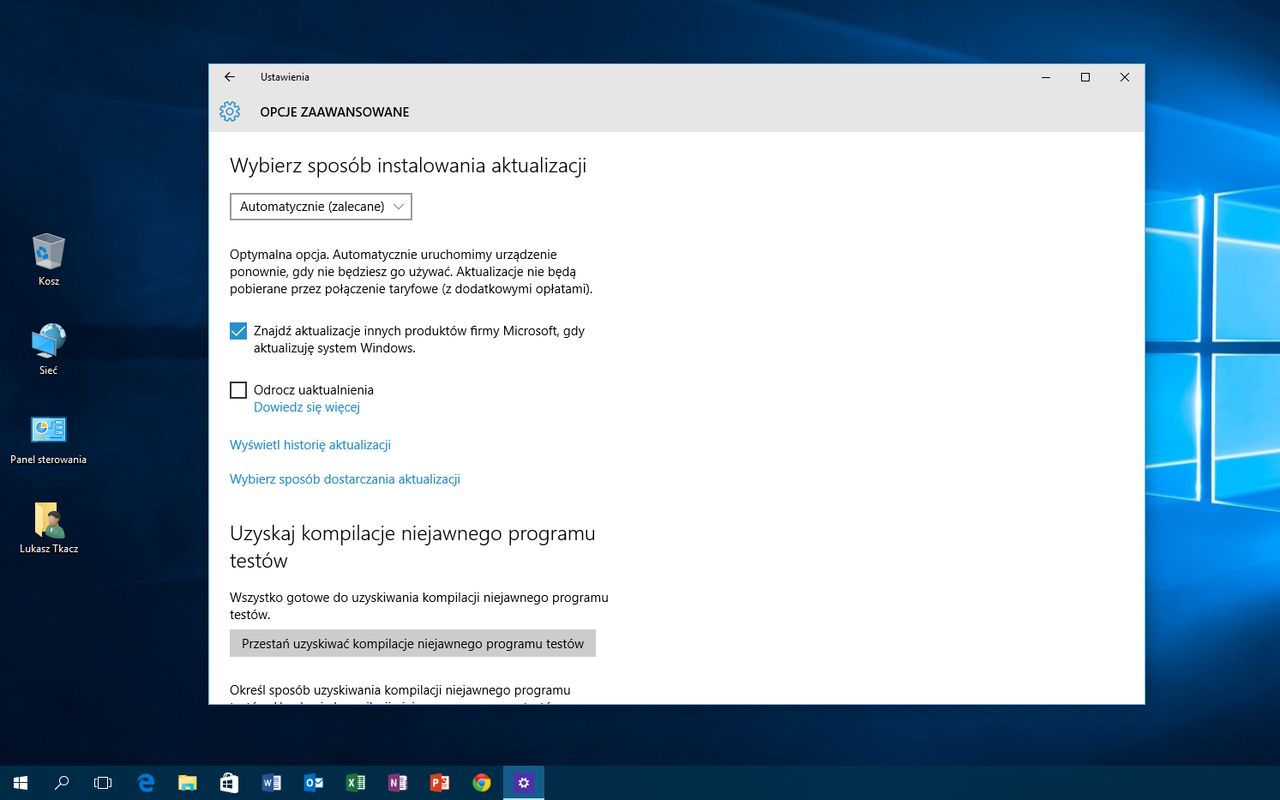This screenshot has height=800, width=1280.
Task: Launch Windows Store from the taskbar
Action: [x=229, y=783]
